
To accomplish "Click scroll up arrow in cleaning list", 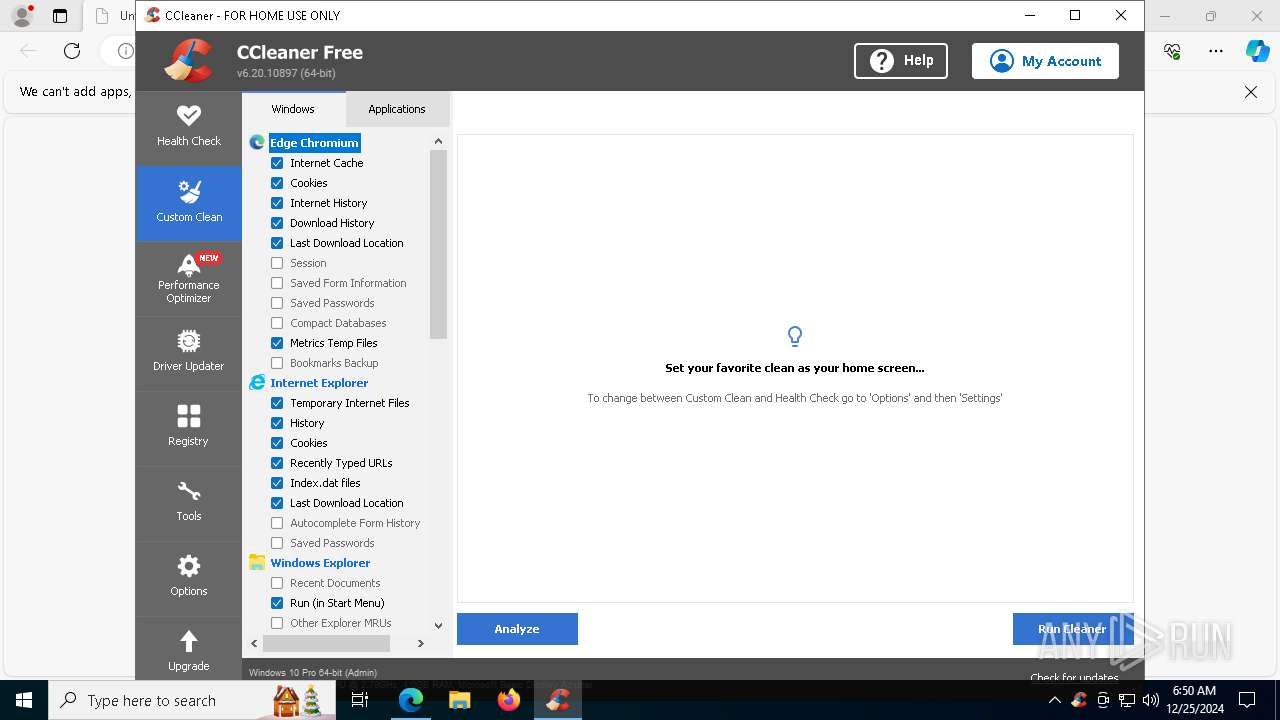I will (438, 141).
